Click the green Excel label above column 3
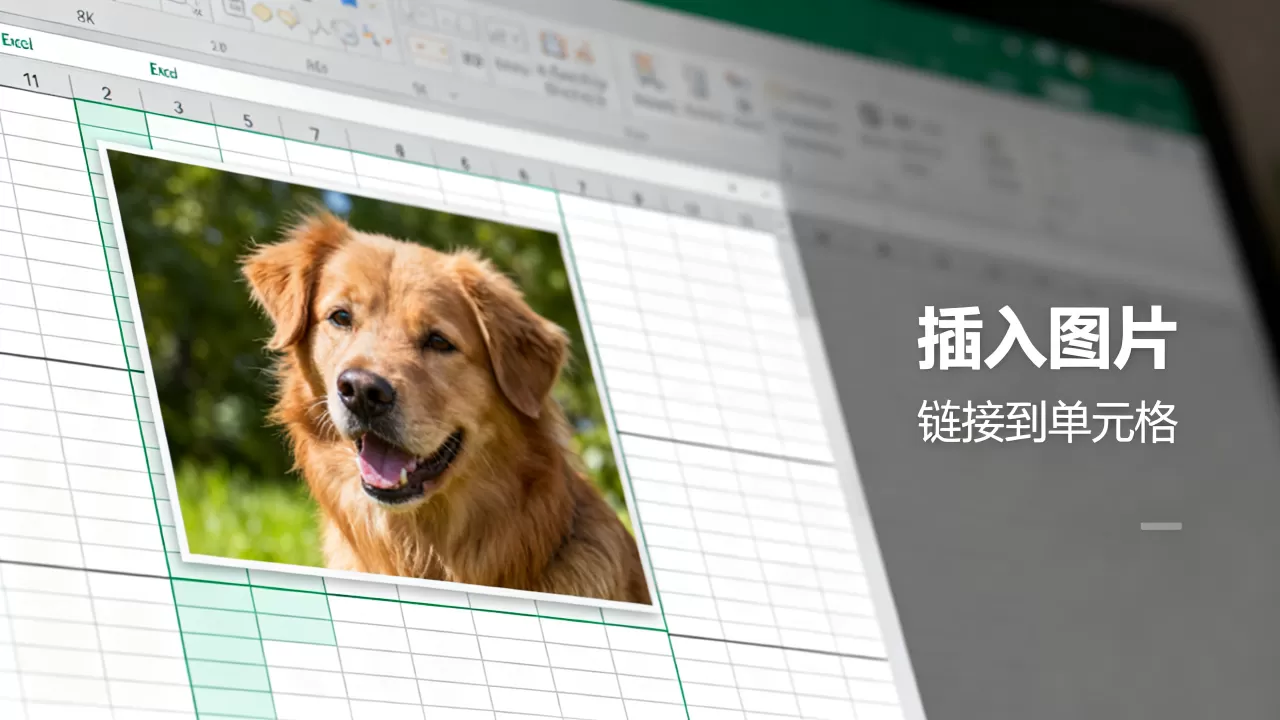 click(163, 70)
